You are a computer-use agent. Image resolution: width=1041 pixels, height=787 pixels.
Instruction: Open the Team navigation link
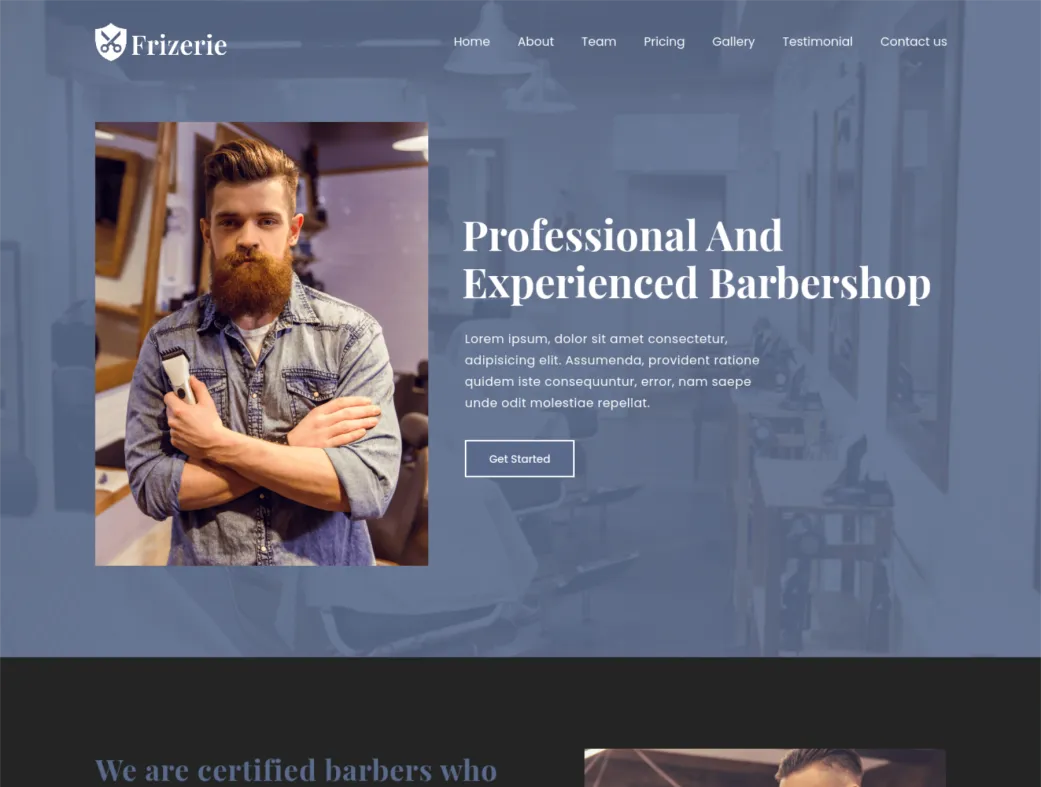click(x=598, y=41)
